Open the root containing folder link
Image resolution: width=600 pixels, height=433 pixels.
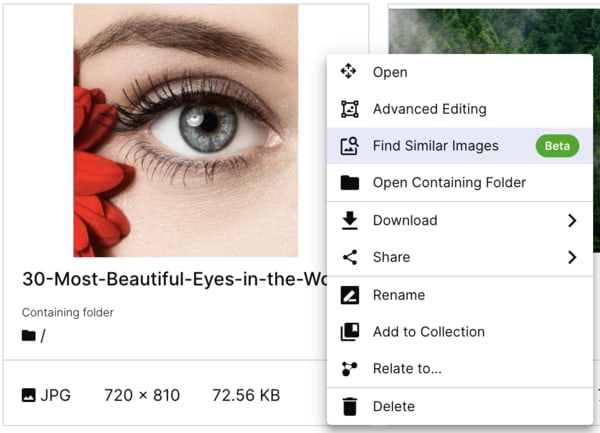[34, 336]
